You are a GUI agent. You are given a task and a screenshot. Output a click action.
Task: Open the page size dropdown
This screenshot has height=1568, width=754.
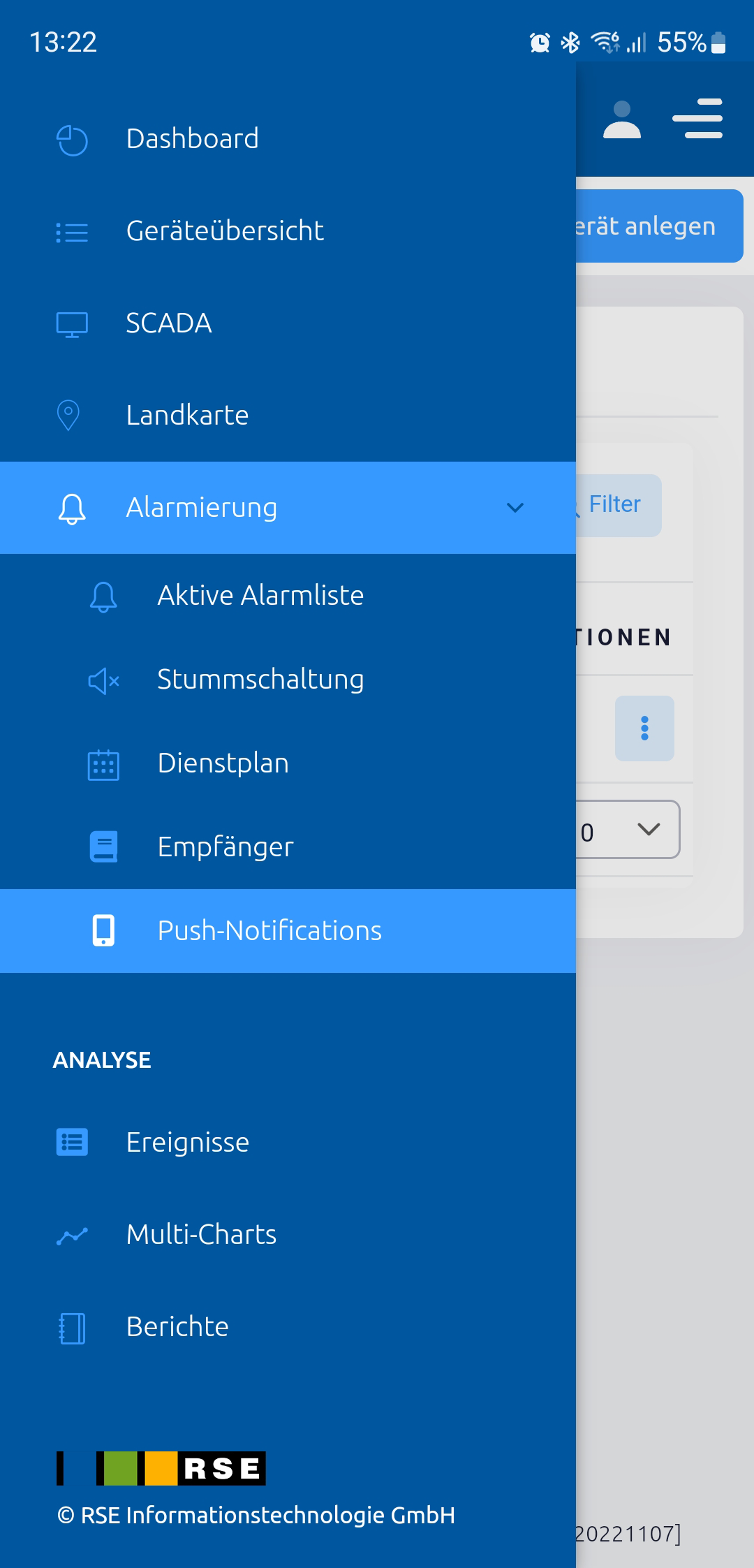point(627,829)
